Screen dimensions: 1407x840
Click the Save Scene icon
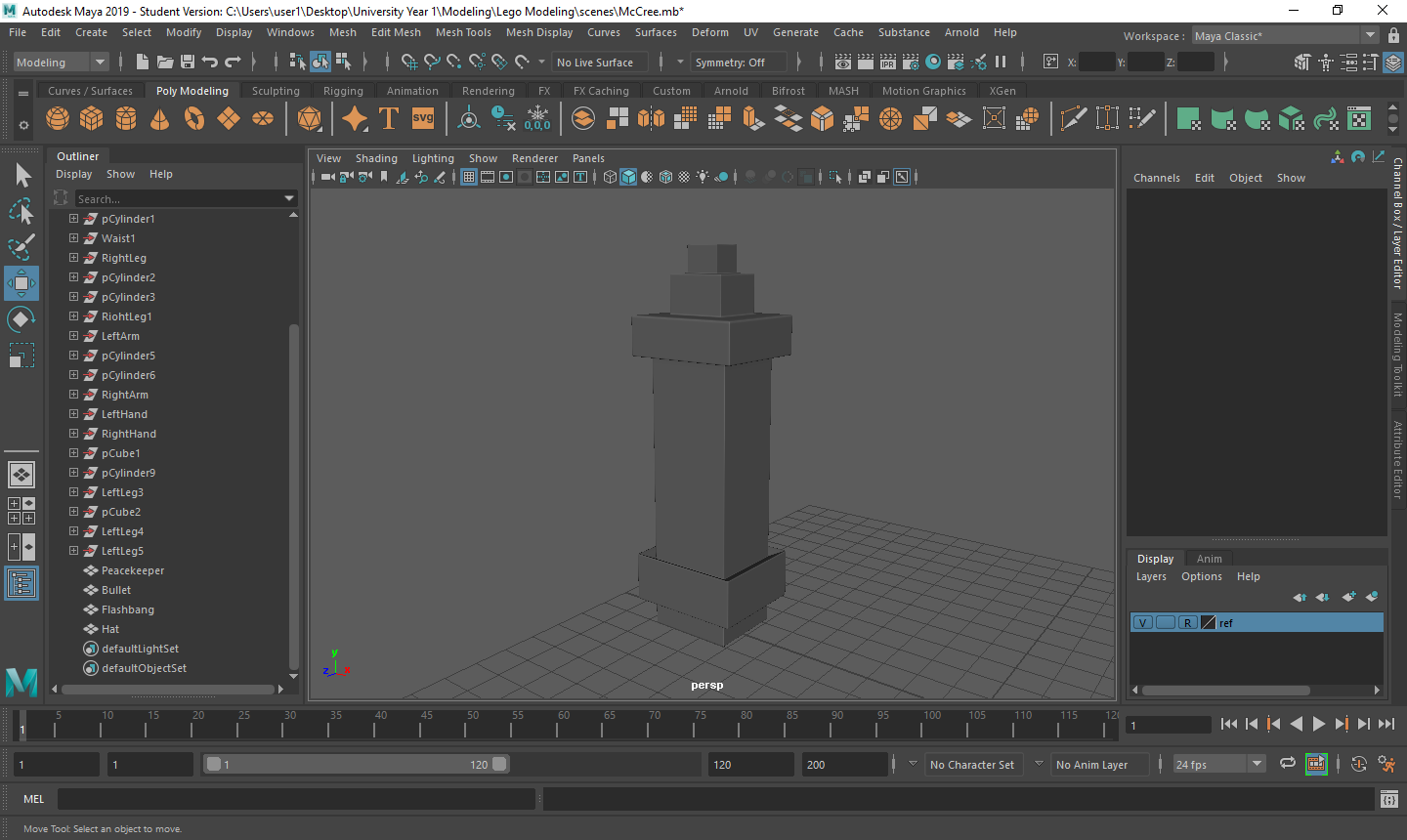click(x=188, y=62)
